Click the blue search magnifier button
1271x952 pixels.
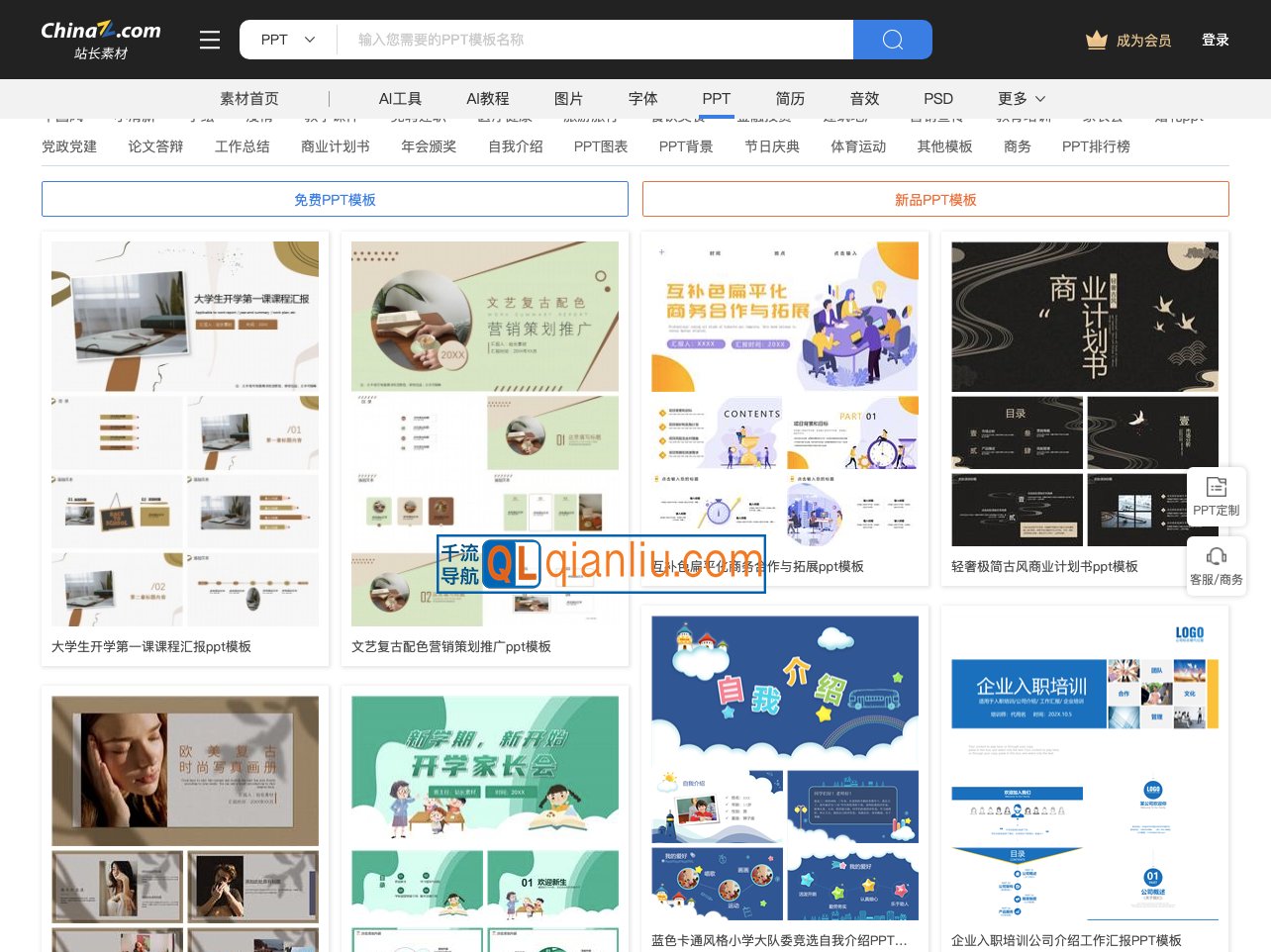point(892,40)
